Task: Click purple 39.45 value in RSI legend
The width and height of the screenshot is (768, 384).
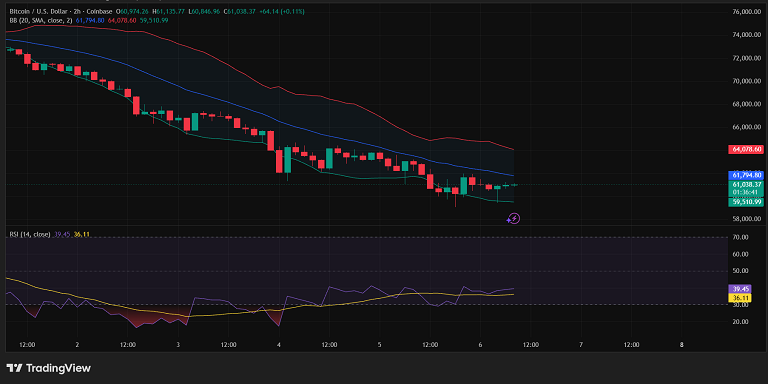Action: pos(61,235)
